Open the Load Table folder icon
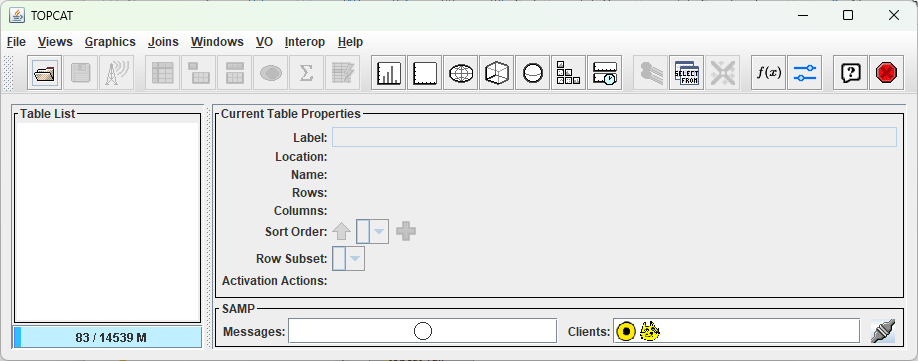The image size is (918, 361). point(44,73)
